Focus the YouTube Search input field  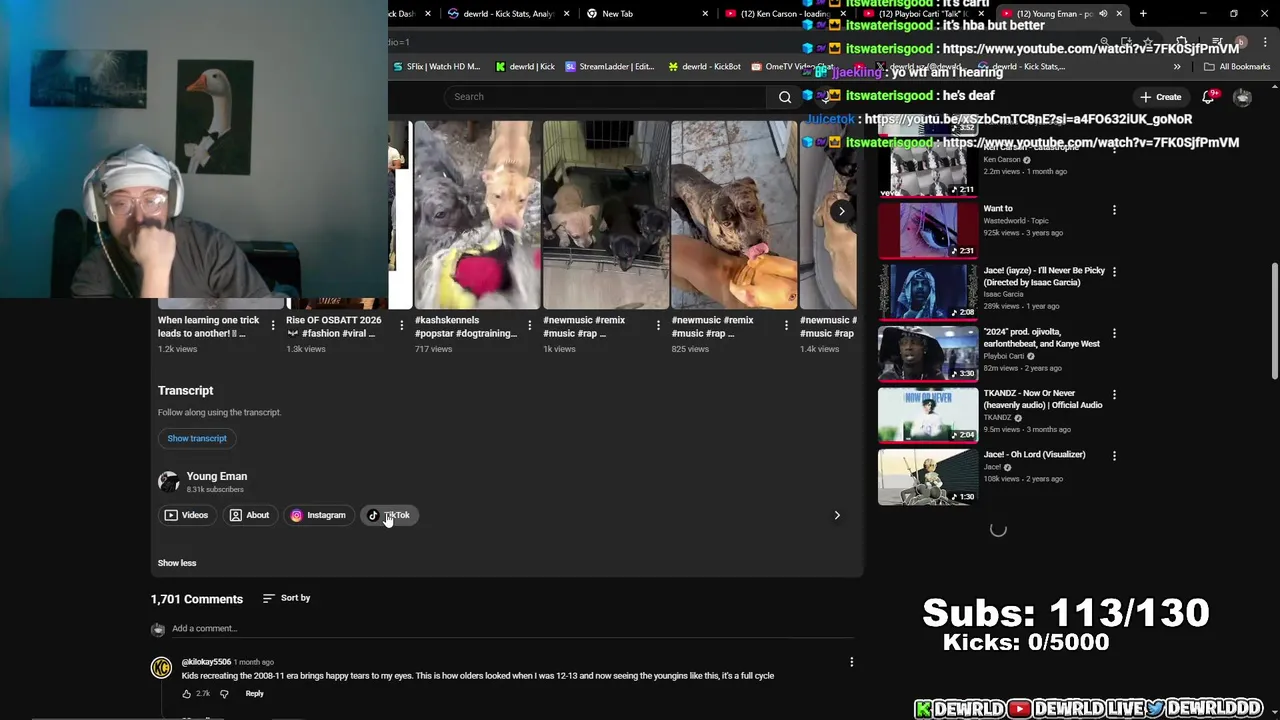tap(605, 97)
